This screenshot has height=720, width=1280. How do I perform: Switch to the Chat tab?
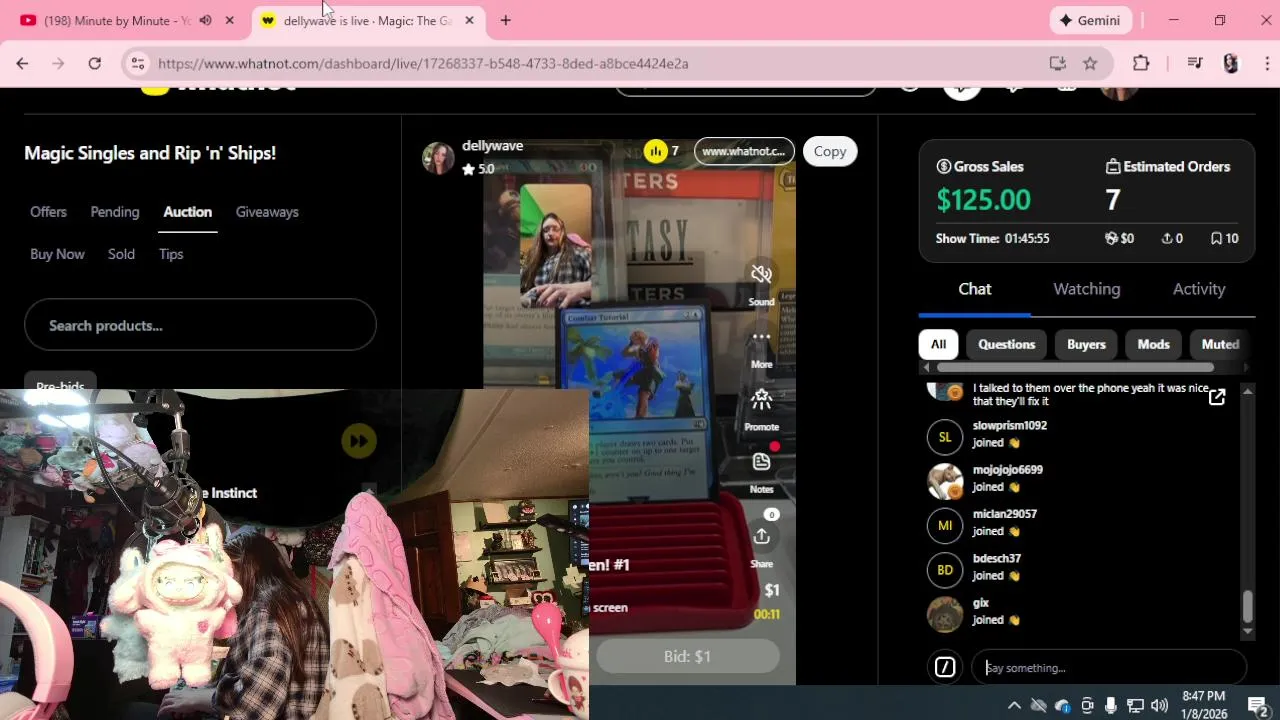(975, 289)
